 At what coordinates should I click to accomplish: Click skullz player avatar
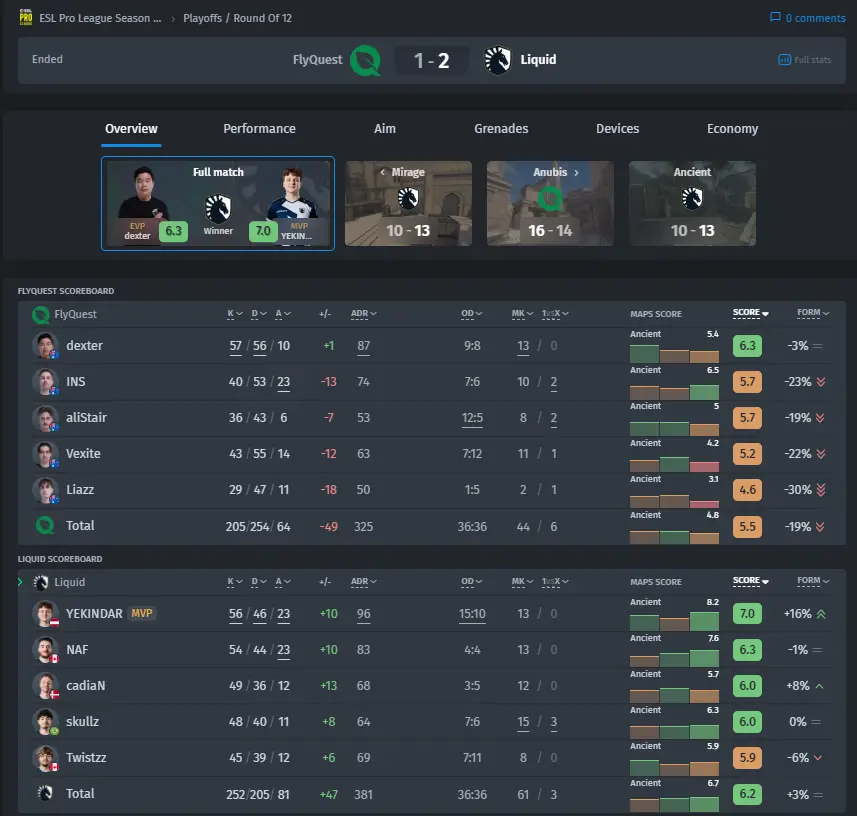(45, 721)
